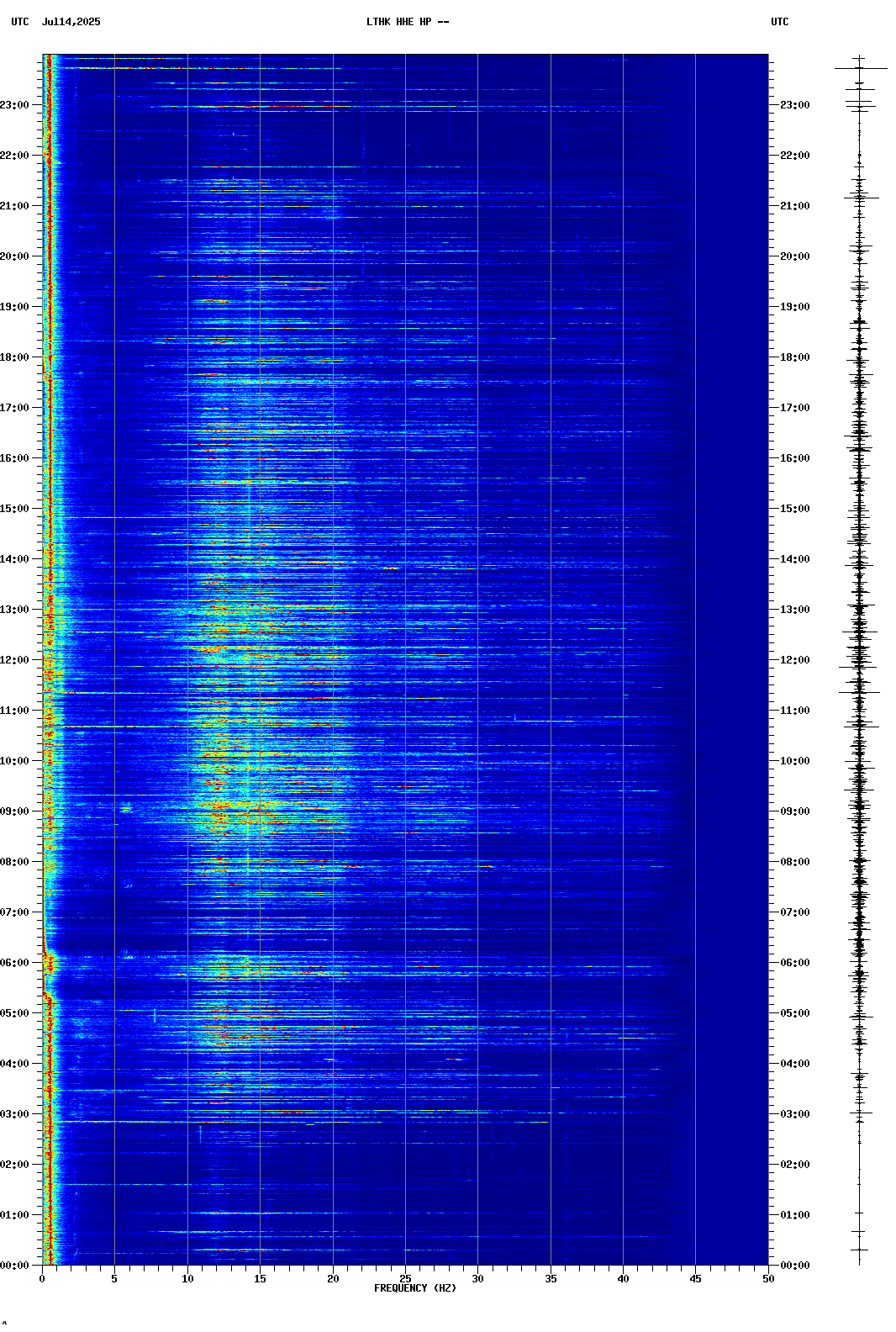Select '04:00' on the right time axis

[x=795, y=1064]
